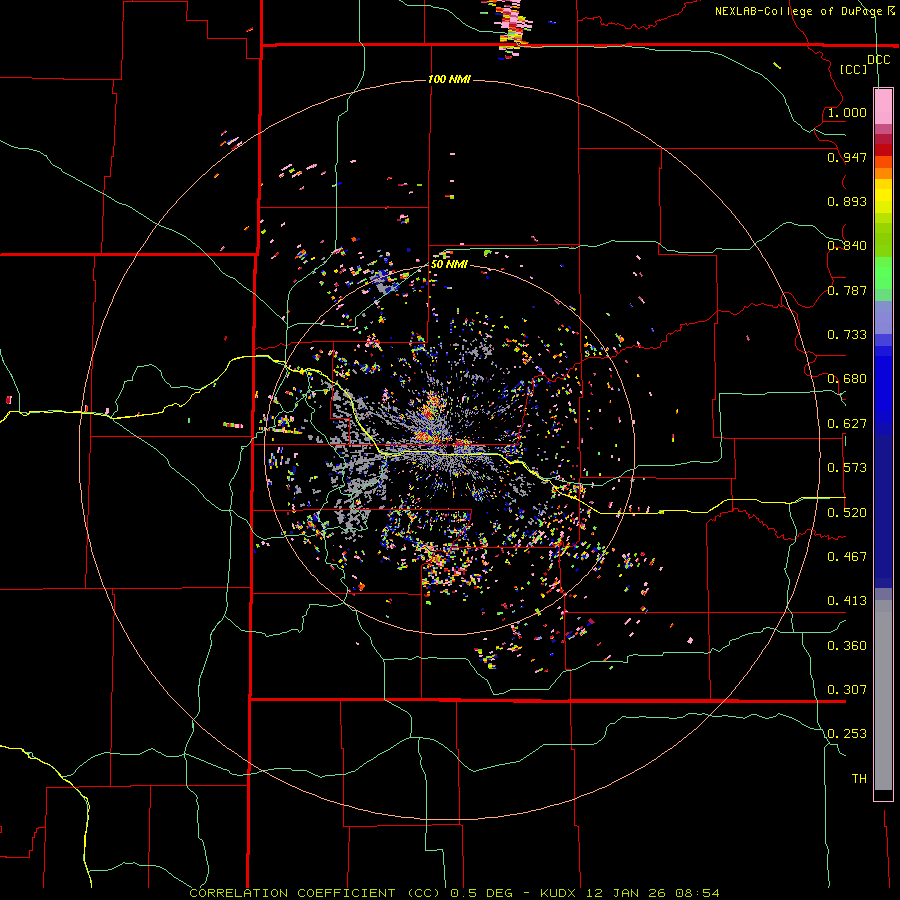This screenshot has height=900, width=900.
Task: Click the KUDX 12 JAN 26 08:54 timestamp
Action: (x=630, y=893)
